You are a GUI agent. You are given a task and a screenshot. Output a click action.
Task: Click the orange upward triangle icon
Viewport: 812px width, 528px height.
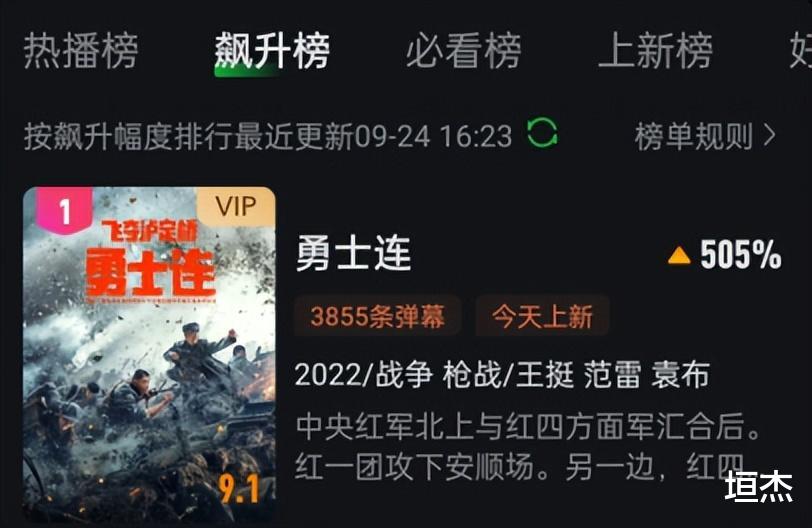click(x=679, y=255)
